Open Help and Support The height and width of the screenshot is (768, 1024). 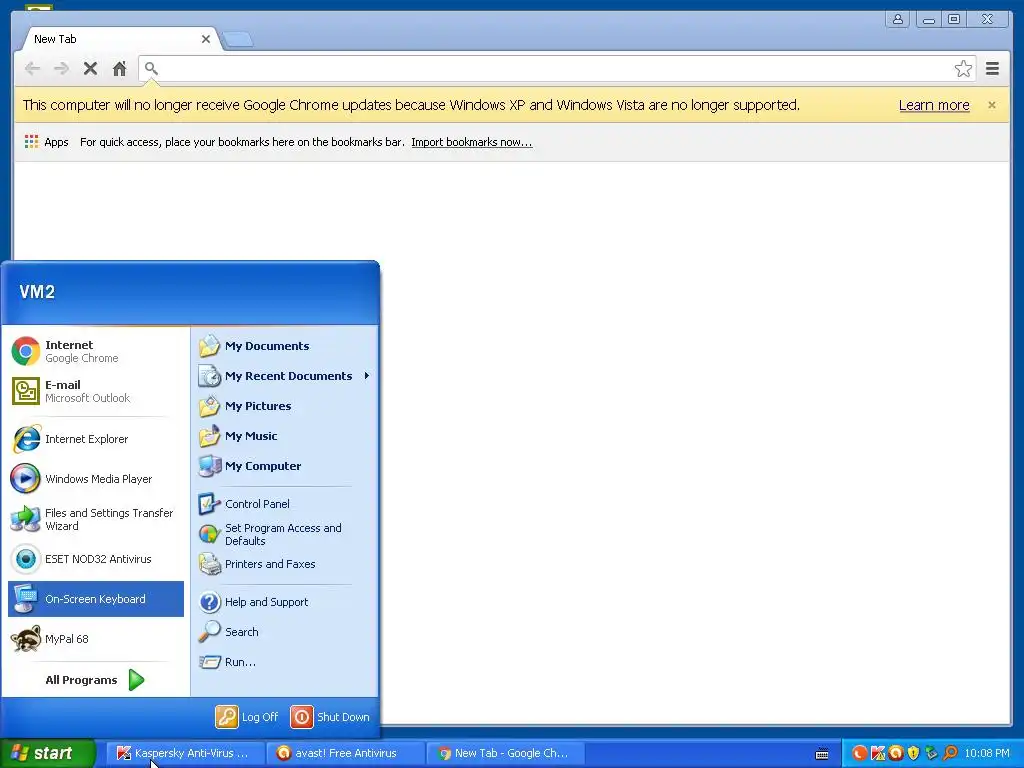(284, 602)
